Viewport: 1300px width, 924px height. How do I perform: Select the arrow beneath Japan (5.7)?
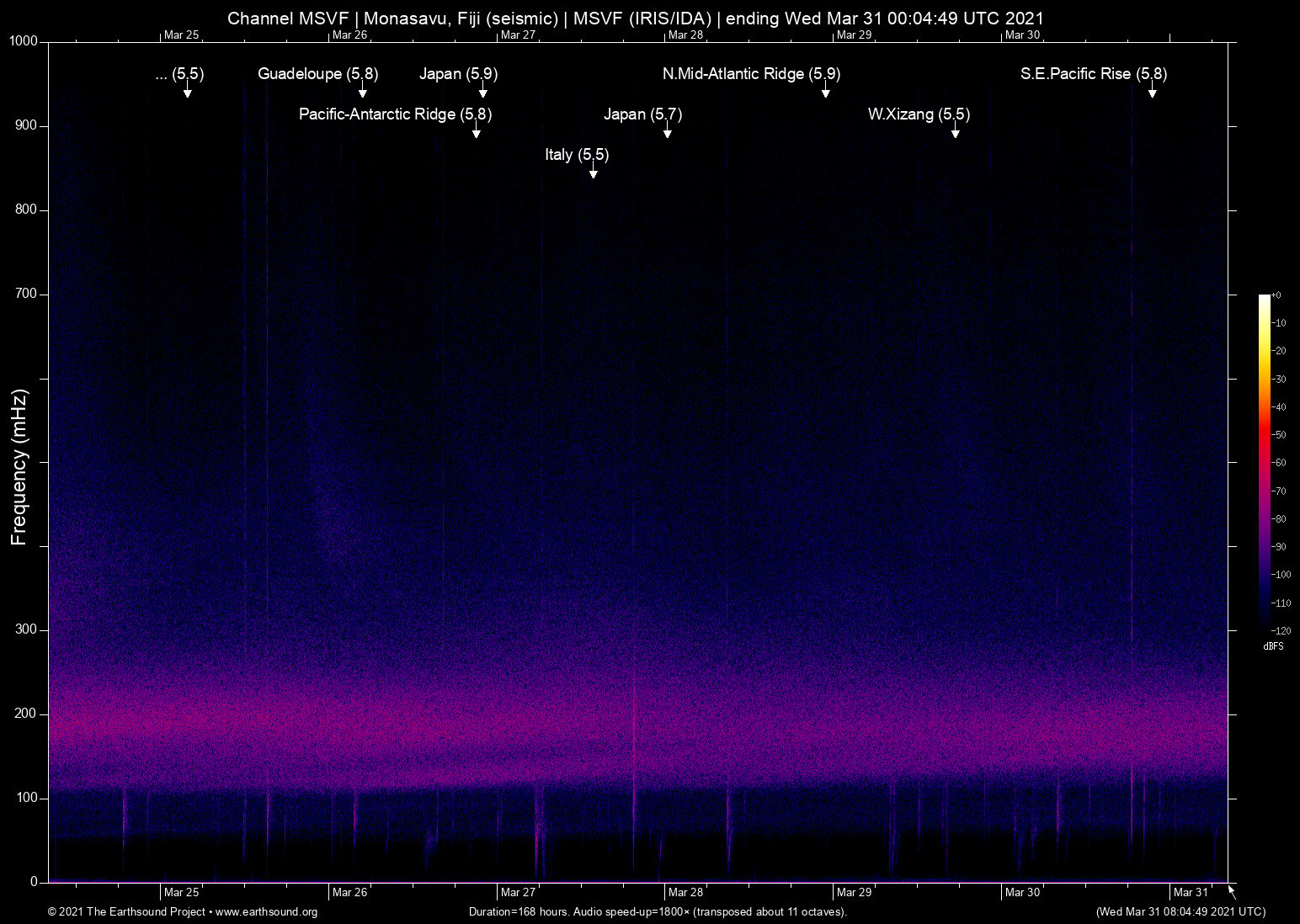pos(668,131)
